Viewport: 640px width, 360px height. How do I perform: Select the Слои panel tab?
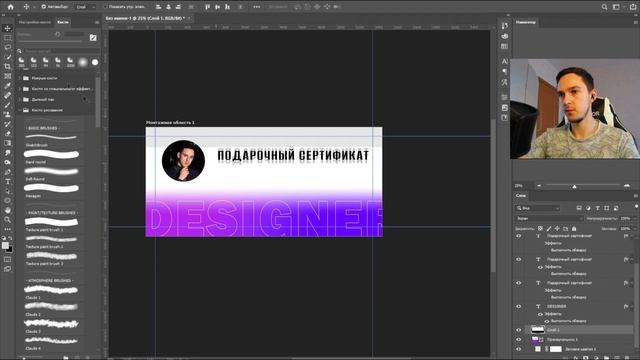click(521, 196)
